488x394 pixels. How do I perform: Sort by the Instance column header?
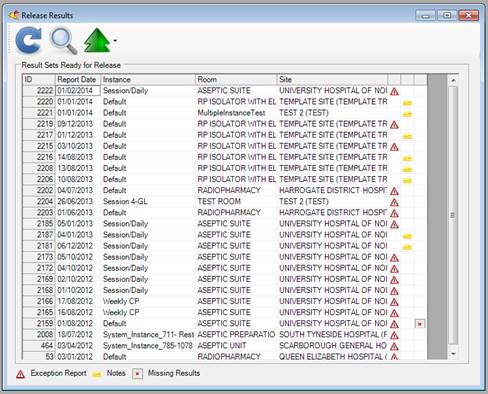click(148, 80)
